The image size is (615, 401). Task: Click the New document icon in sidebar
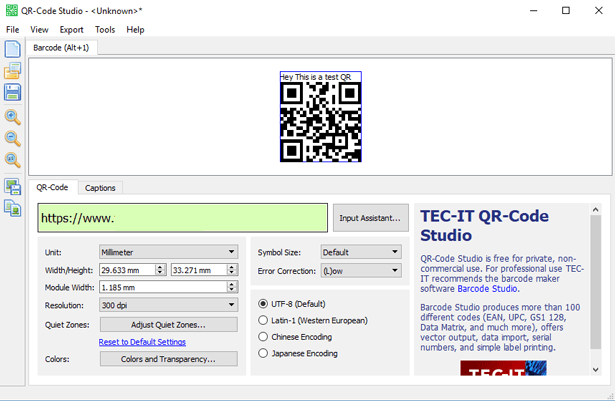point(12,49)
